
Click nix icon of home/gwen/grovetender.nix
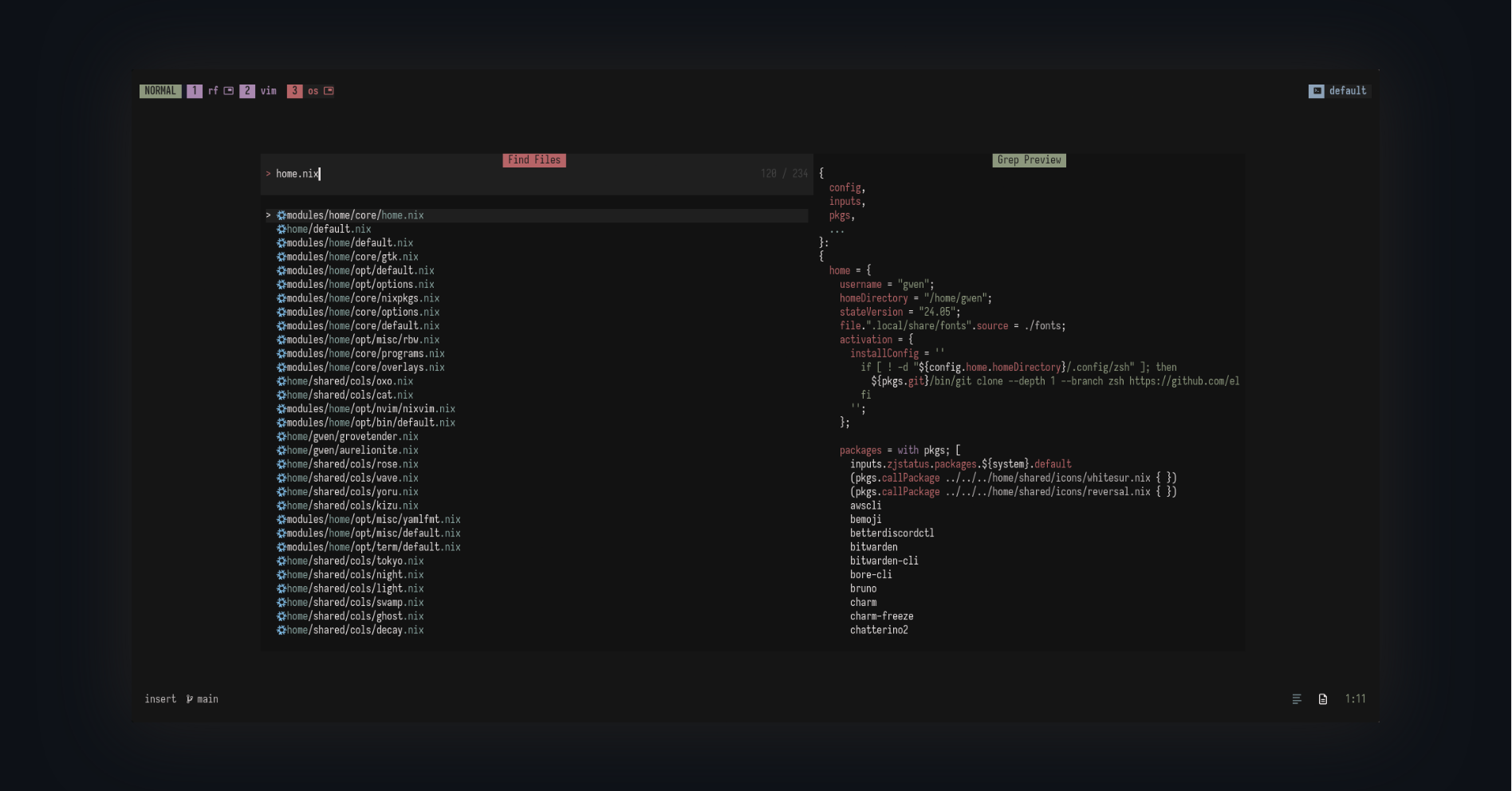[x=282, y=437]
